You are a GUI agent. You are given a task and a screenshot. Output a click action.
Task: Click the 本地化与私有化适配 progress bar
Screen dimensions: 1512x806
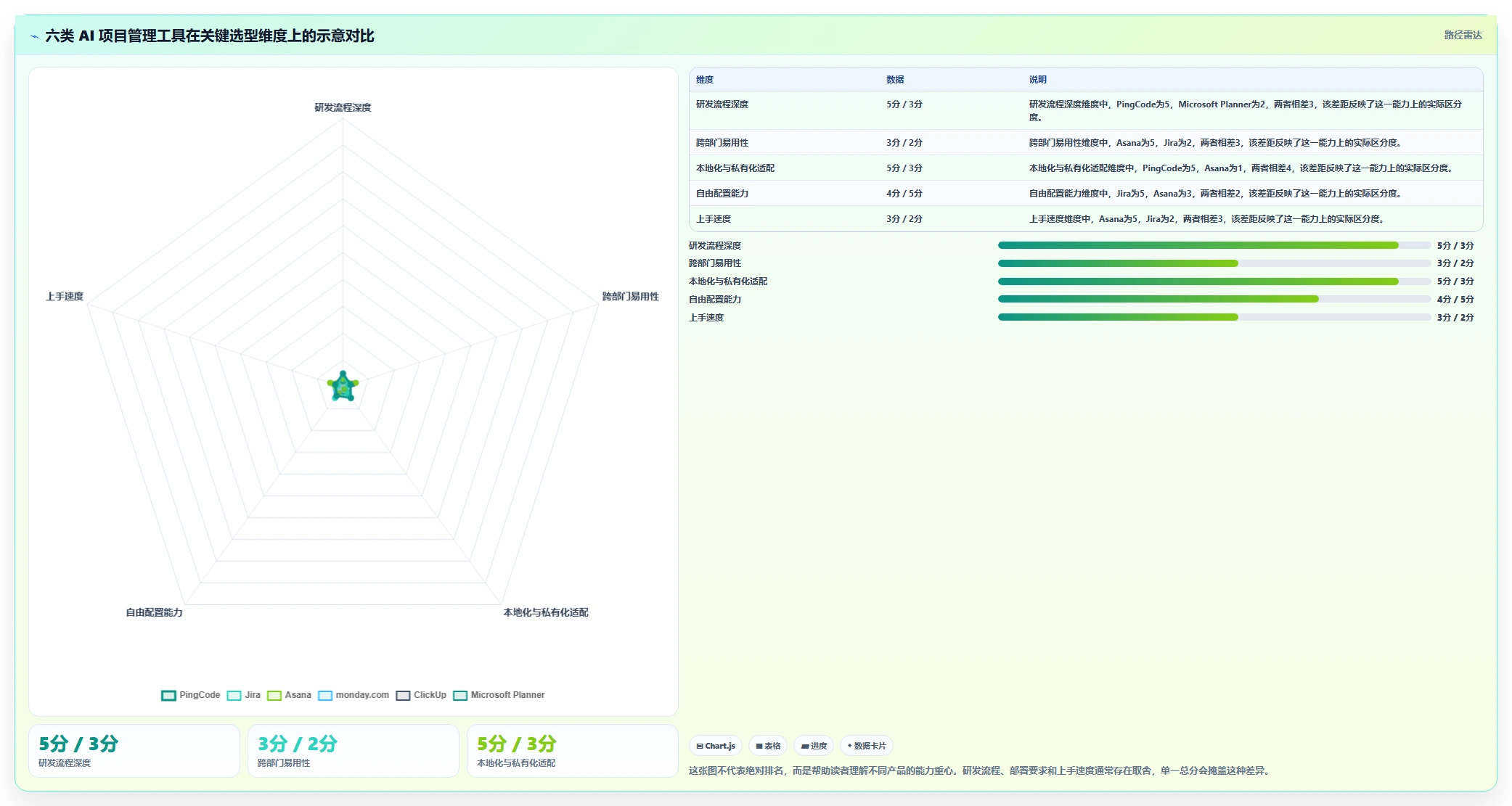[x=1214, y=281]
